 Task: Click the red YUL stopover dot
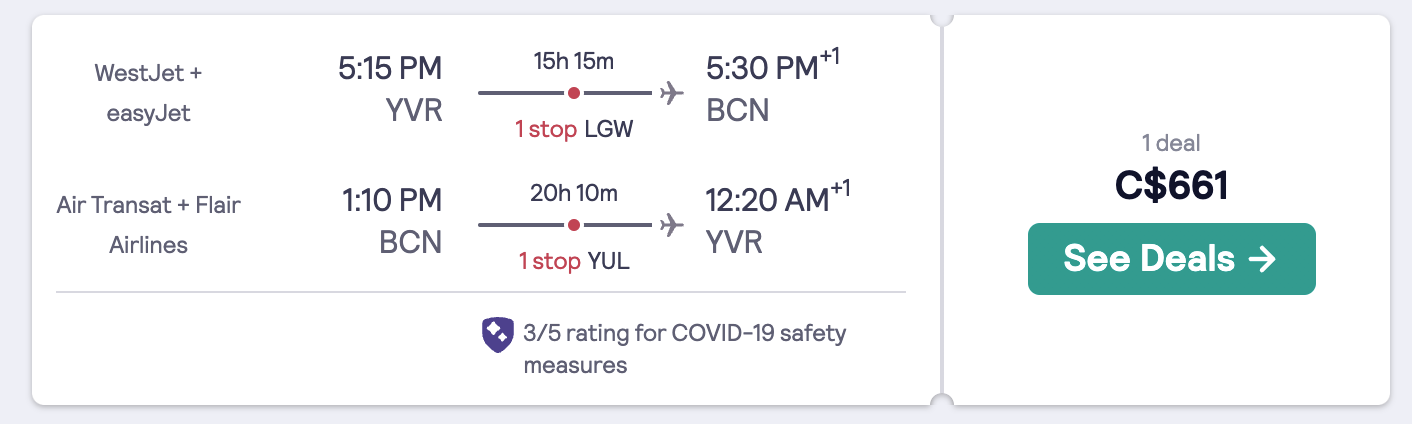573,225
